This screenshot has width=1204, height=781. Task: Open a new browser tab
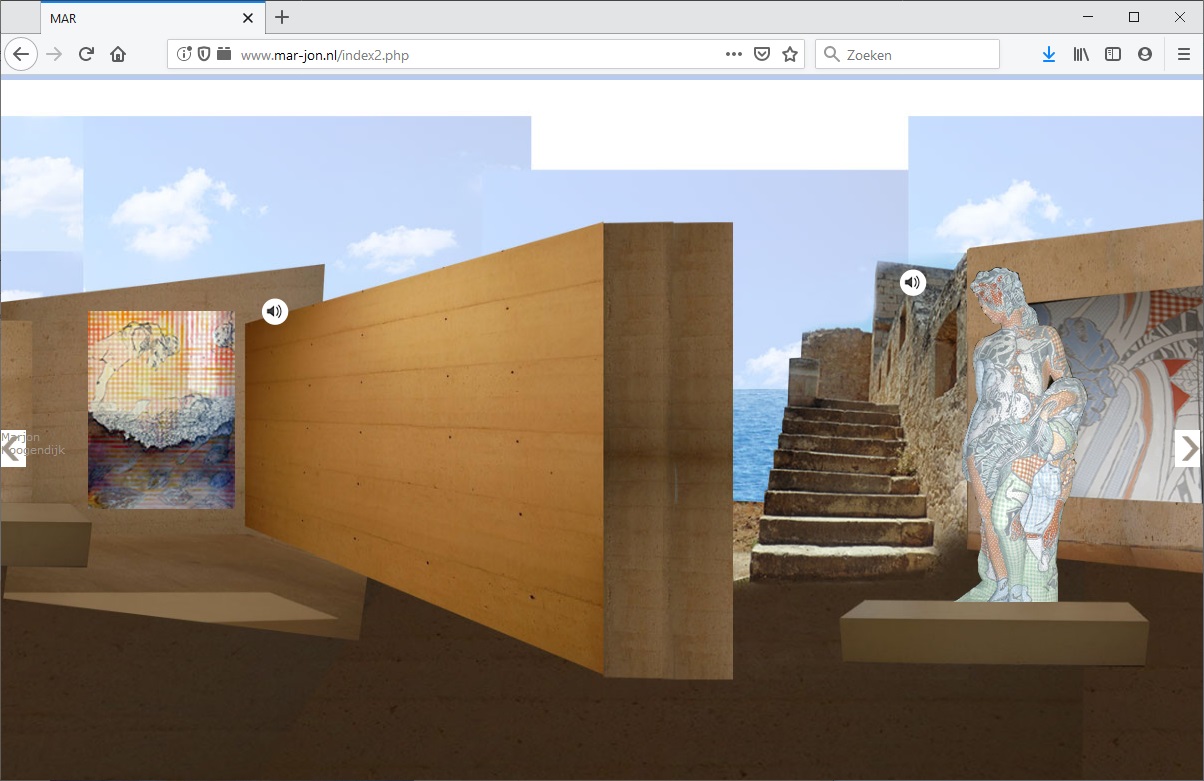[x=282, y=17]
